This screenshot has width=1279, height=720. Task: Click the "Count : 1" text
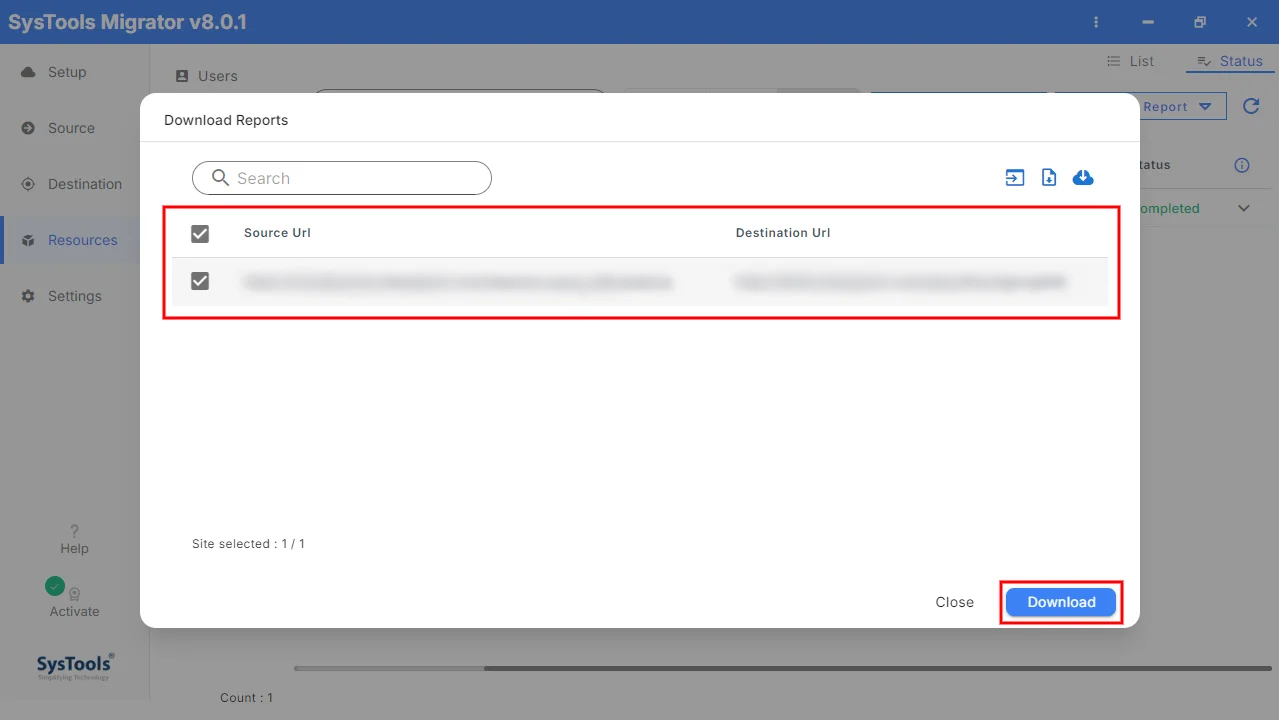[x=246, y=698]
